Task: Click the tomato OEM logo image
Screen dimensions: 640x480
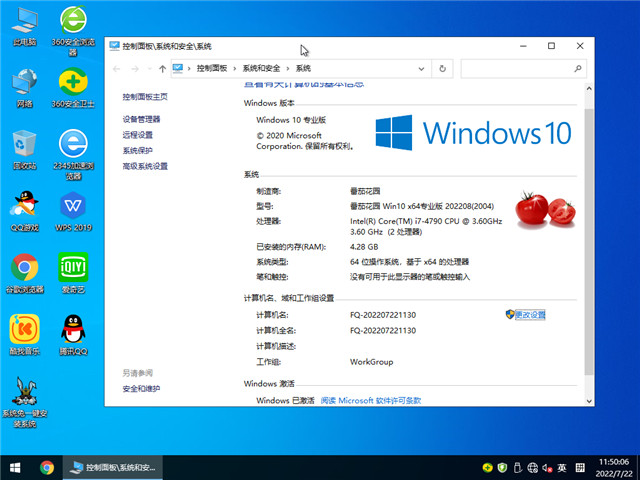Action: coord(545,209)
